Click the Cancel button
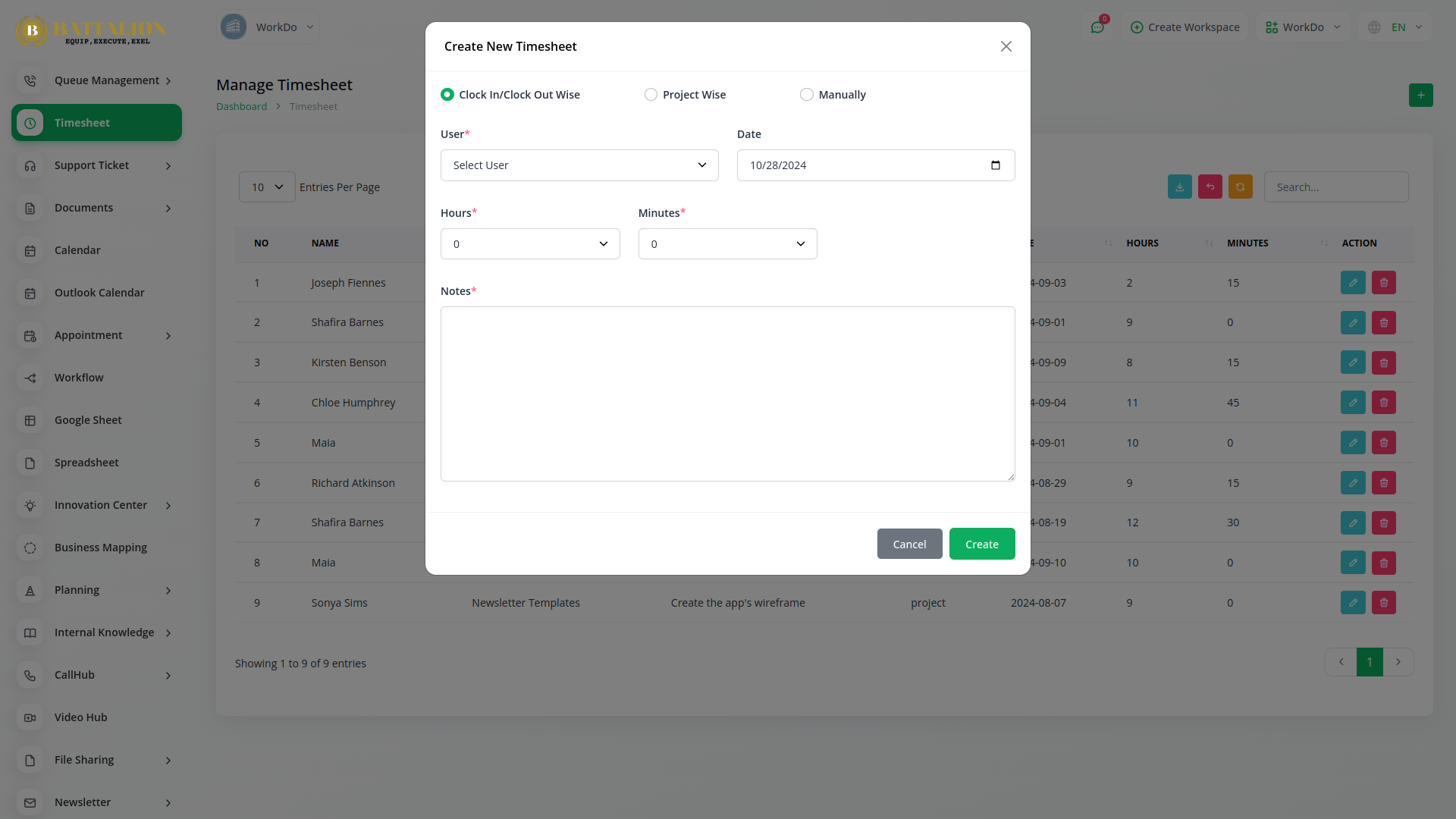Image resolution: width=1456 pixels, height=819 pixels. [909, 544]
